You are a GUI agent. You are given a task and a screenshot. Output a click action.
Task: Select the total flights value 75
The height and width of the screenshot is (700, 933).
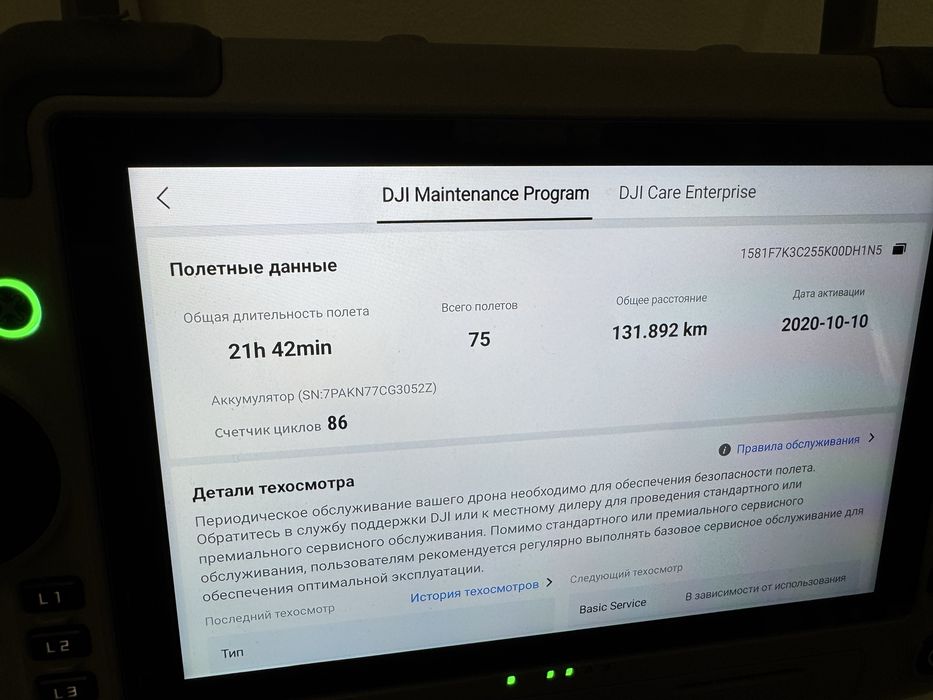click(x=479, y=339)
